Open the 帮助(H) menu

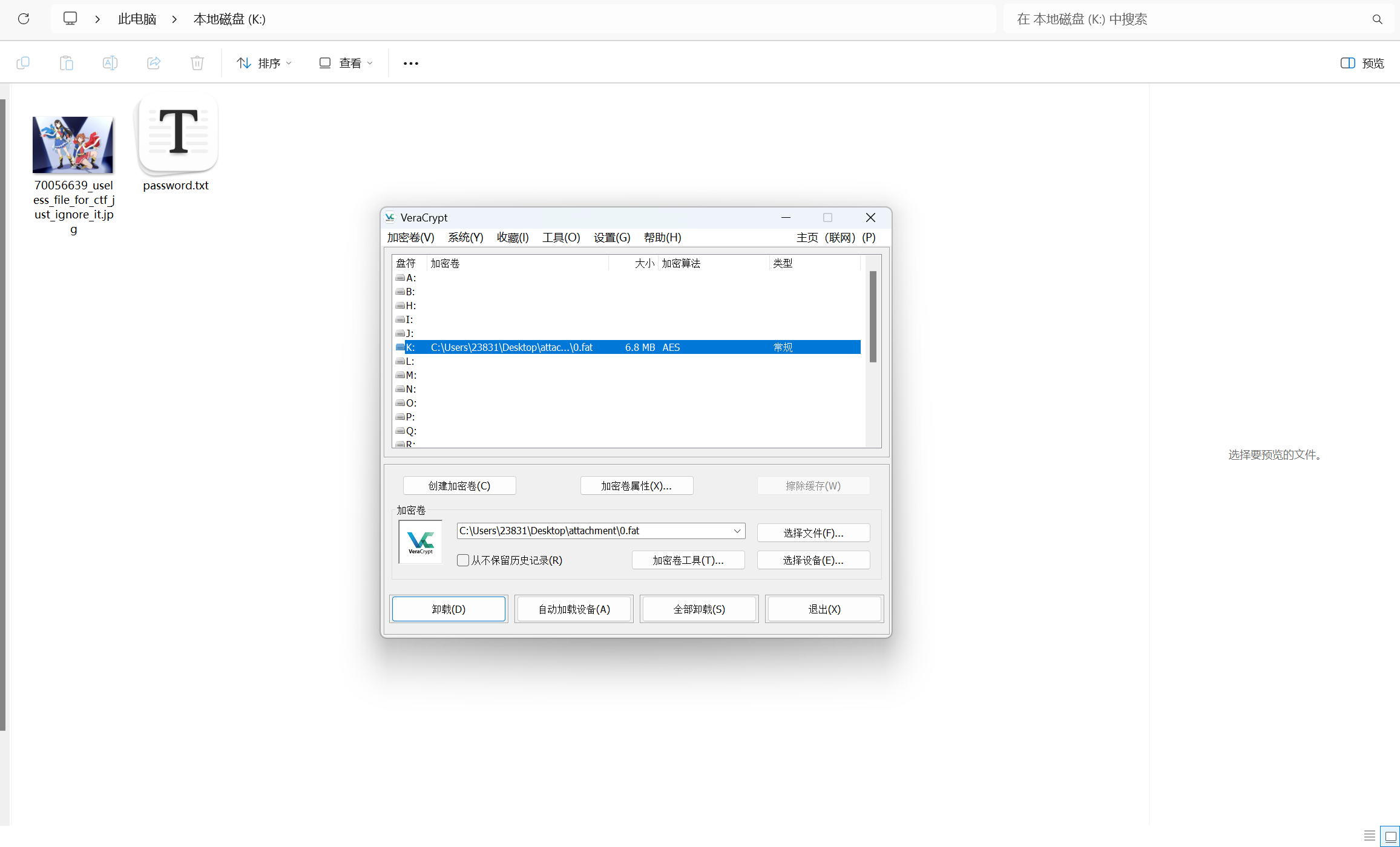[x=662, y=238]
